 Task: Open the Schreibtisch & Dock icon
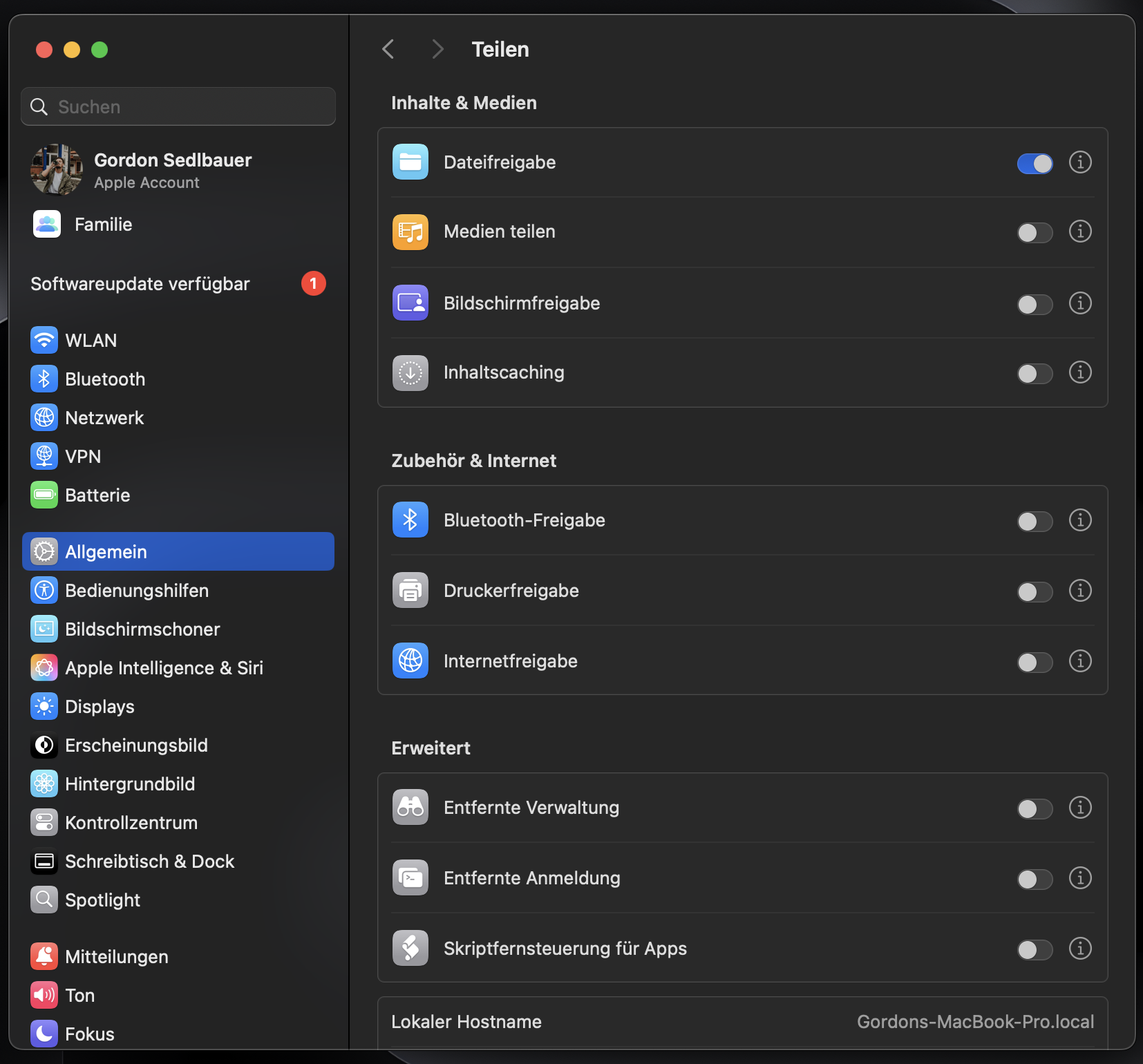[44, 861]
